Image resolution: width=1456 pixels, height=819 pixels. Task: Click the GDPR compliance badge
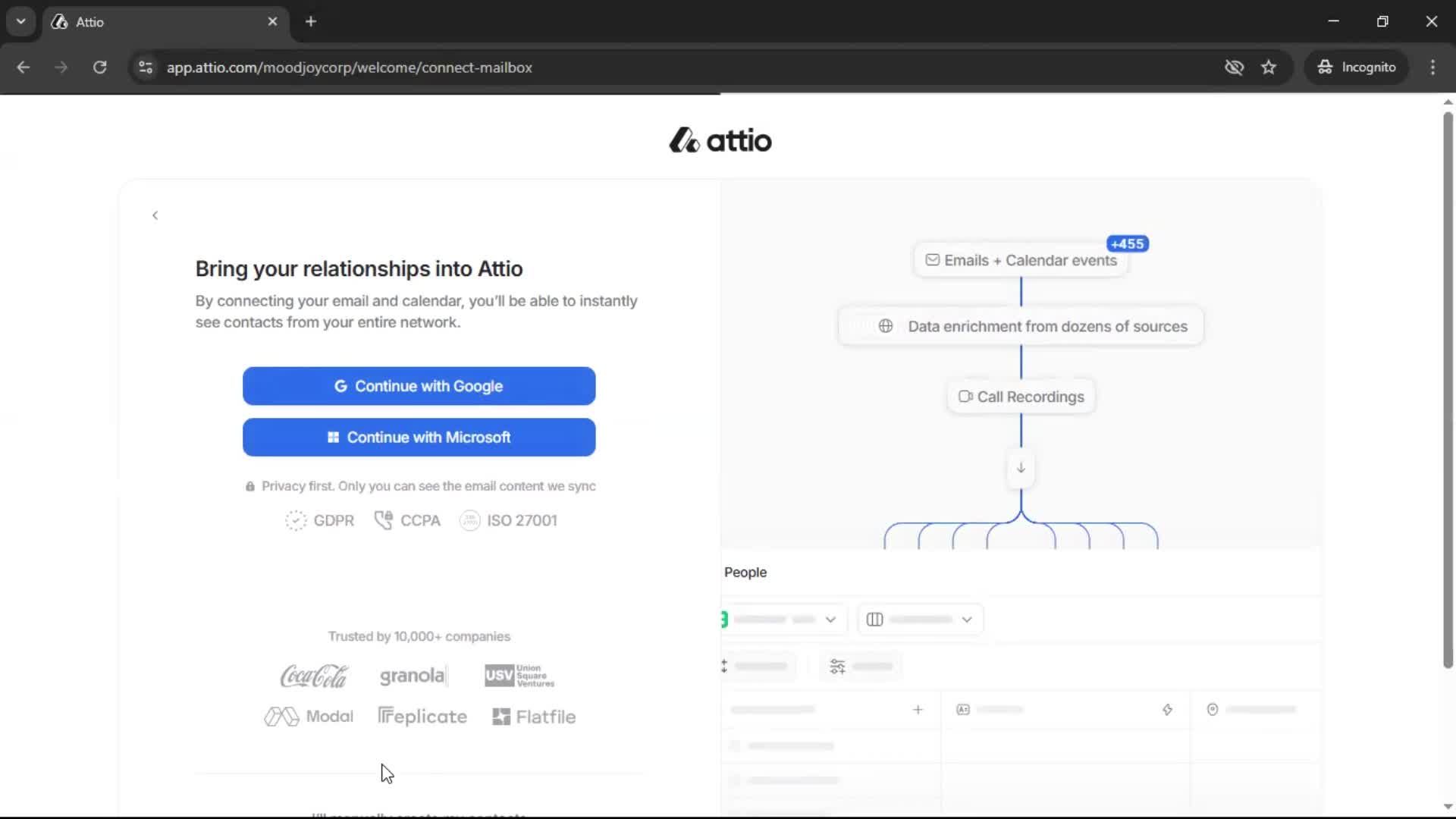(319, 521)
